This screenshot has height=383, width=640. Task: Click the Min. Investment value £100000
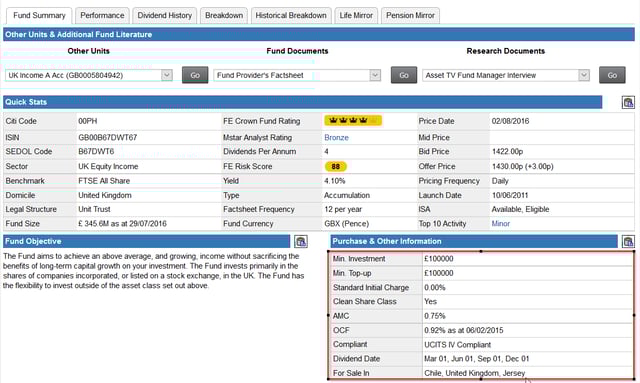coord(439,259)
